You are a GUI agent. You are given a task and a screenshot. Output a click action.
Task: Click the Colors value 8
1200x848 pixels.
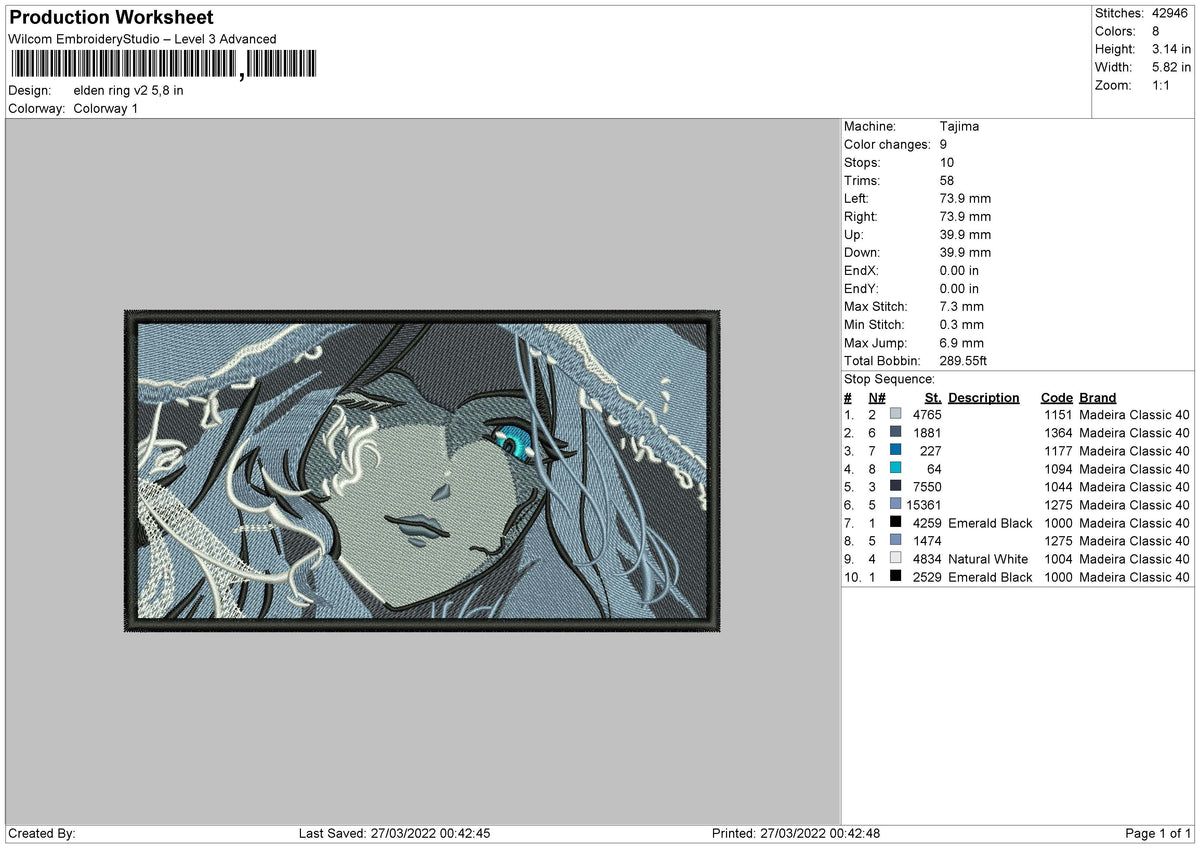pos(1155,31)
